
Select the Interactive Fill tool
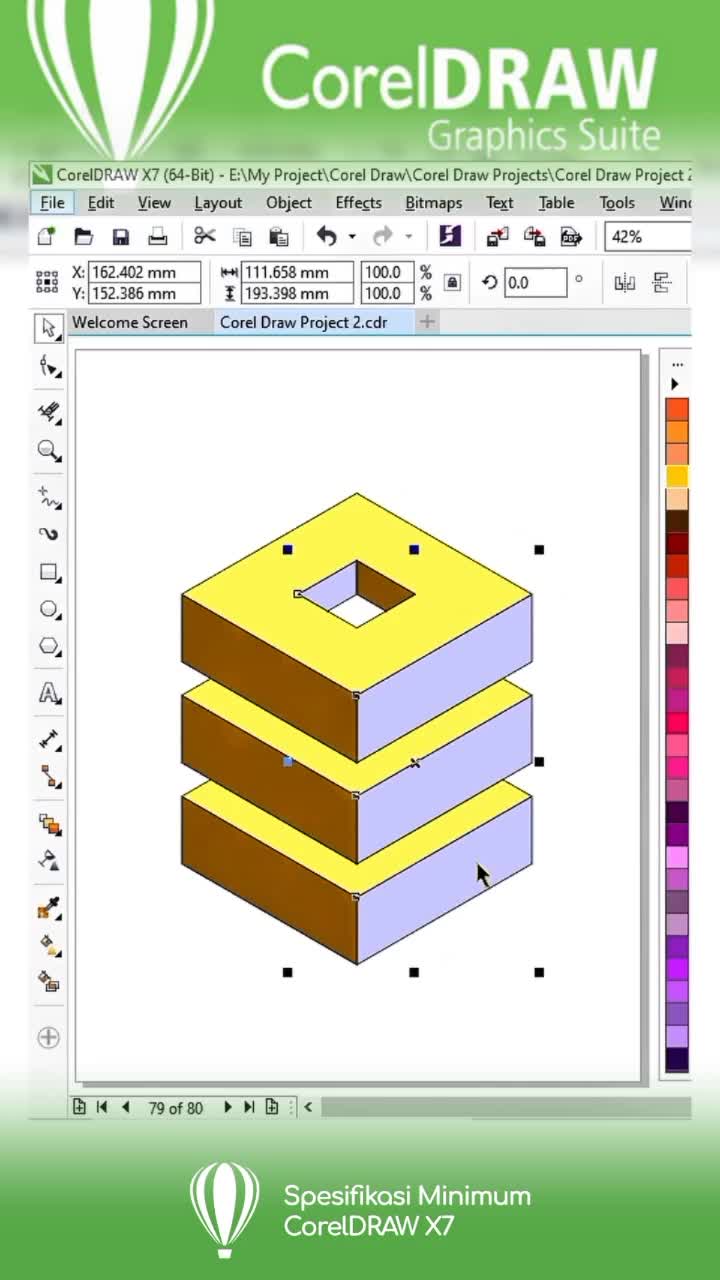click(48, 944)
